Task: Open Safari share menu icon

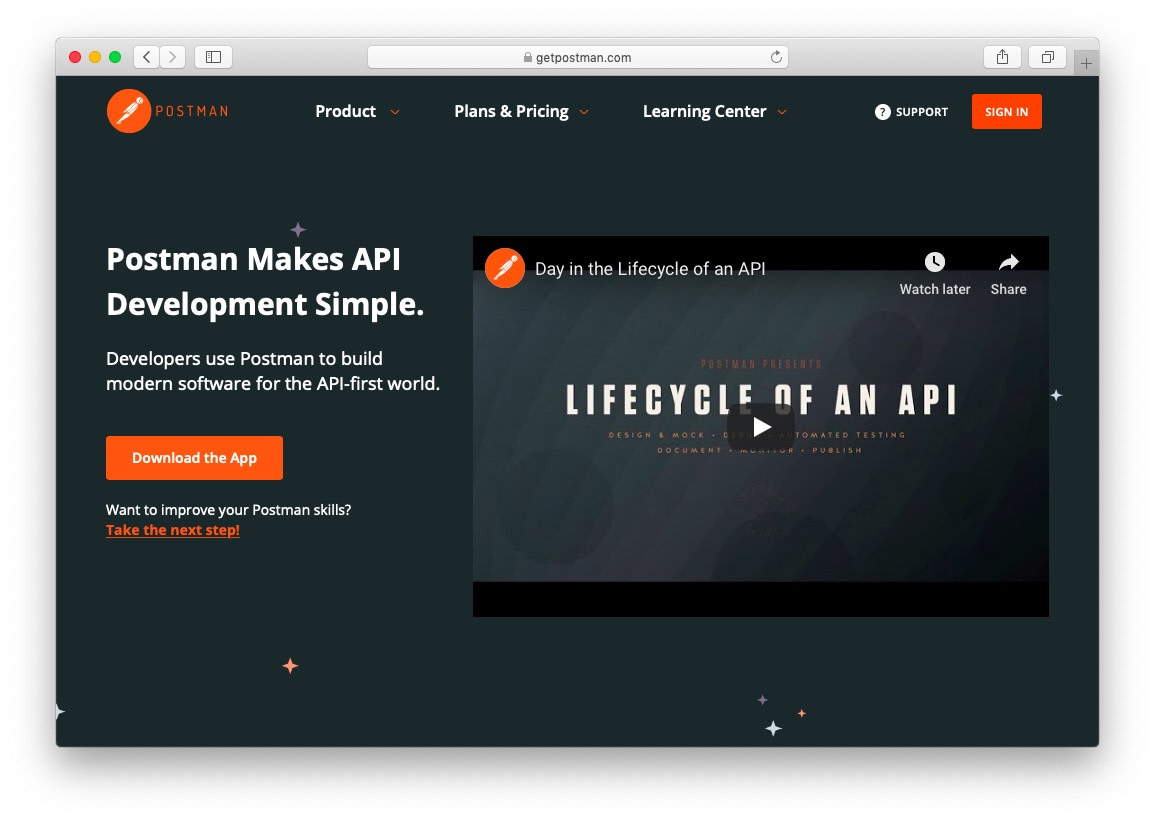Action: pyautogui.click(x=1003, y=57)
